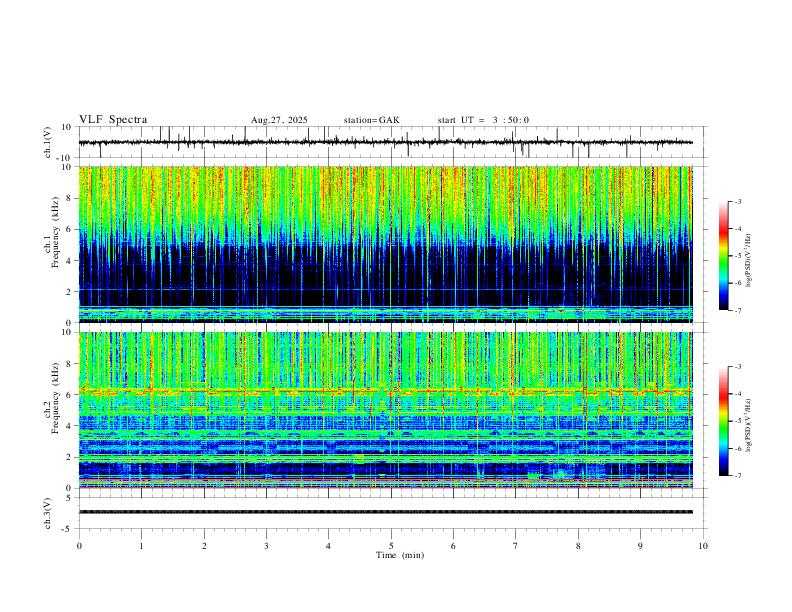Click the ch.3 flat waveform trace
This screenshot has height=612, width=792.
(386, 512)
